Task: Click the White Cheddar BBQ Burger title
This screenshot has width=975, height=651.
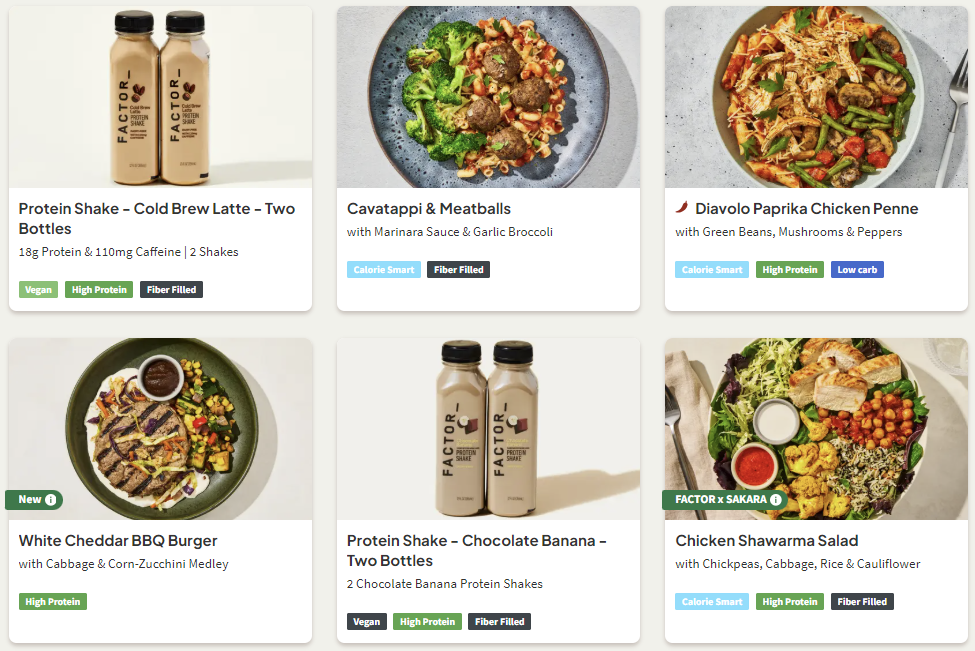Action: coord(118,541)
